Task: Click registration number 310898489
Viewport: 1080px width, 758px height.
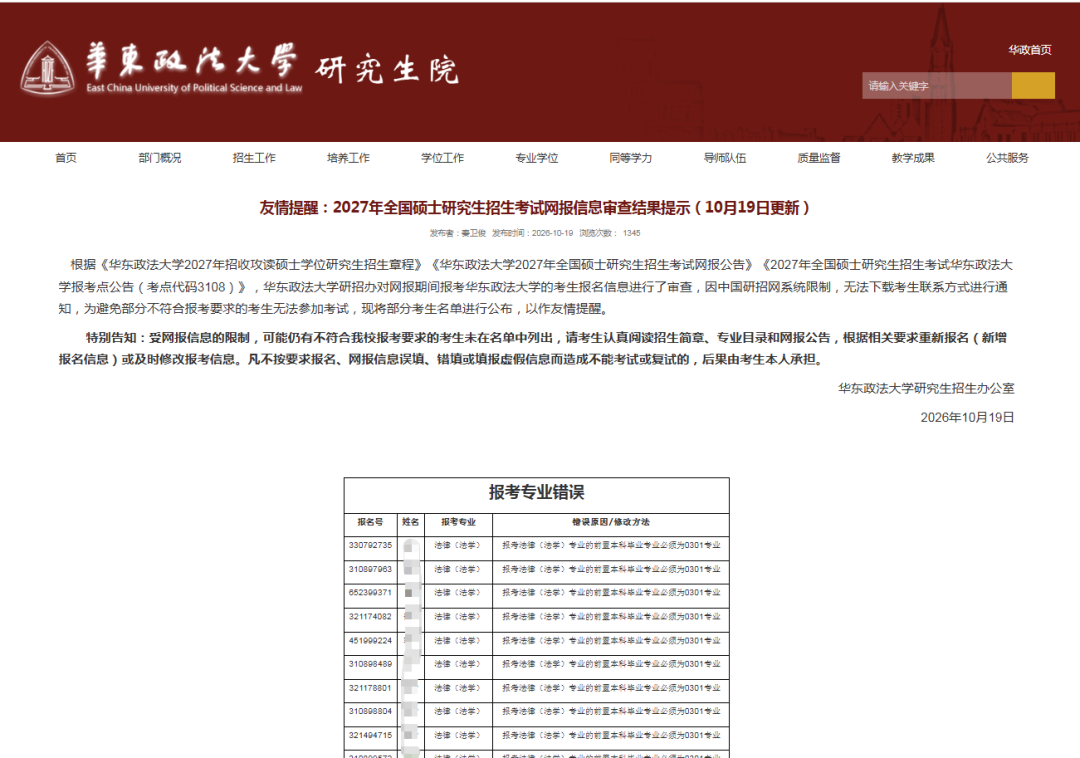Action: 371,664
